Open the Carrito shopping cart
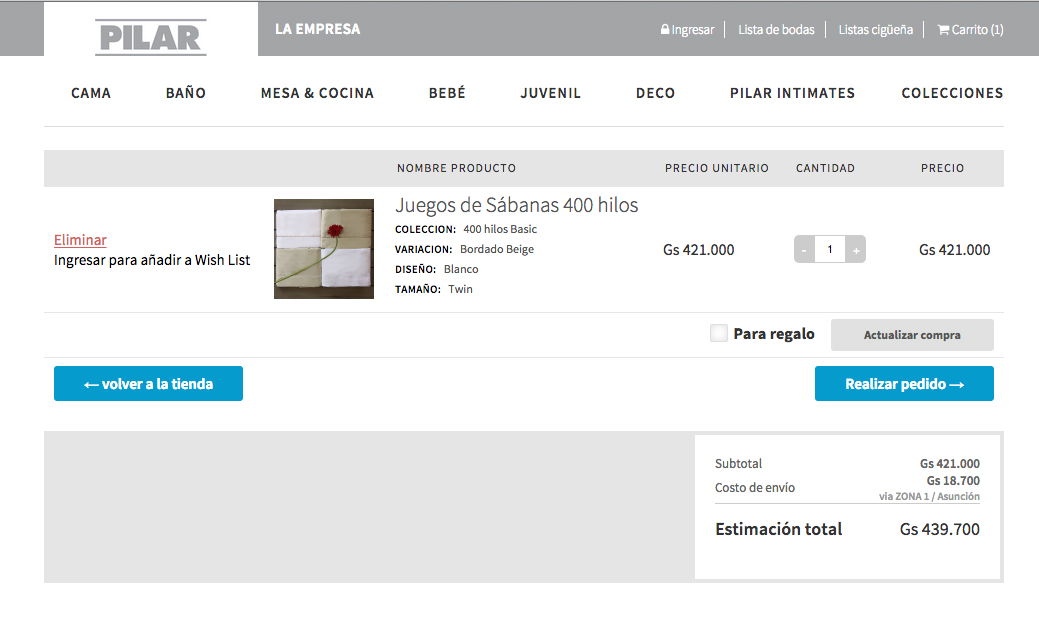 click(x=970, y=30)
